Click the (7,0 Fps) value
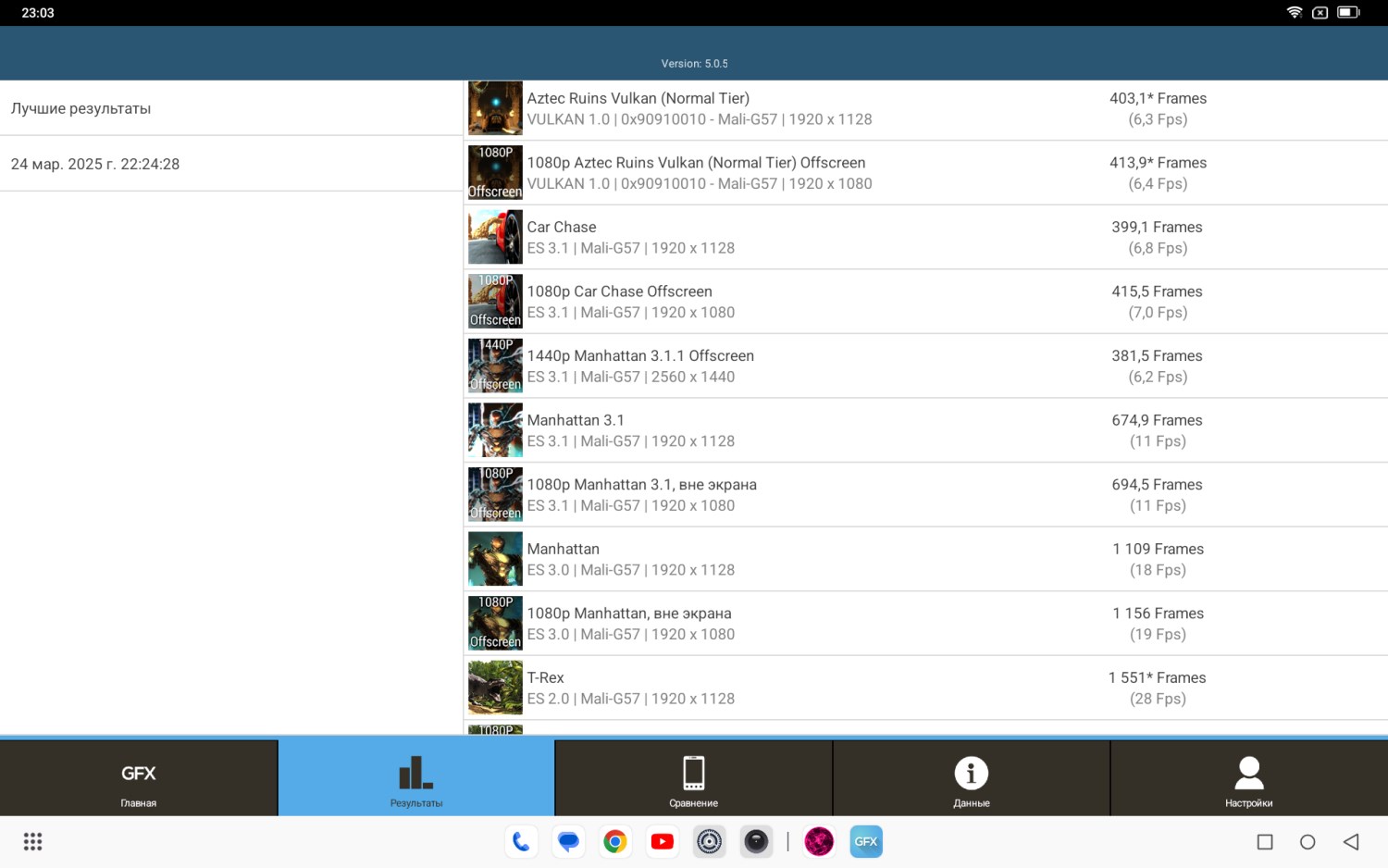 (x=1158, y=313)
